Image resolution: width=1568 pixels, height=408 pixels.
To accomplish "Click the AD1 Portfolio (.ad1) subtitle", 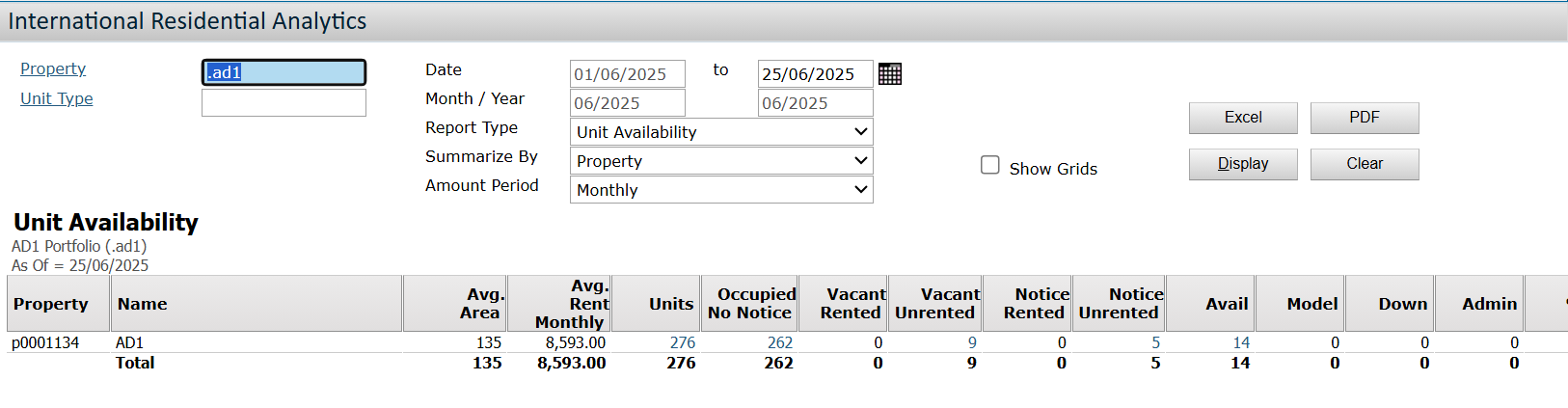I will pyautogui.click(x=79, y=246).
